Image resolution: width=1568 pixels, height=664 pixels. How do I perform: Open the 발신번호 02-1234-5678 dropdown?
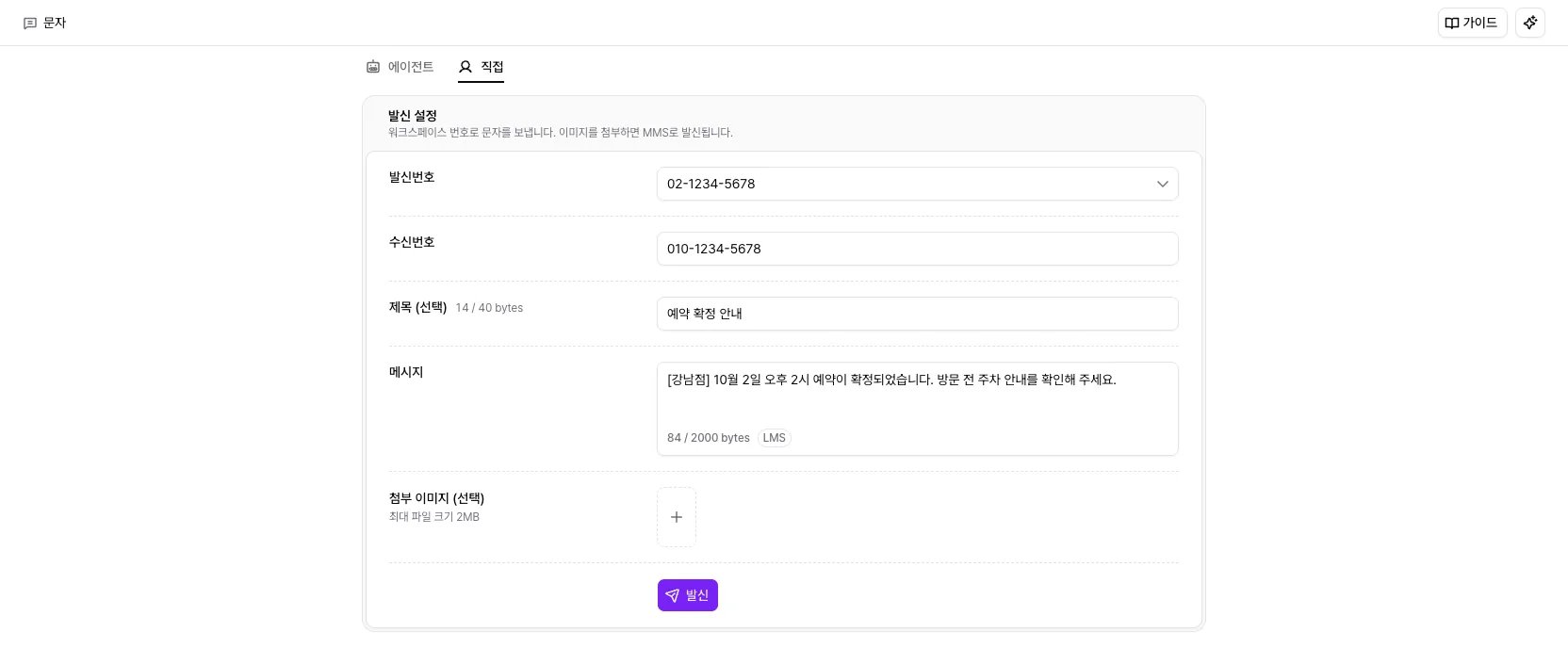click(x=917, y=184)
